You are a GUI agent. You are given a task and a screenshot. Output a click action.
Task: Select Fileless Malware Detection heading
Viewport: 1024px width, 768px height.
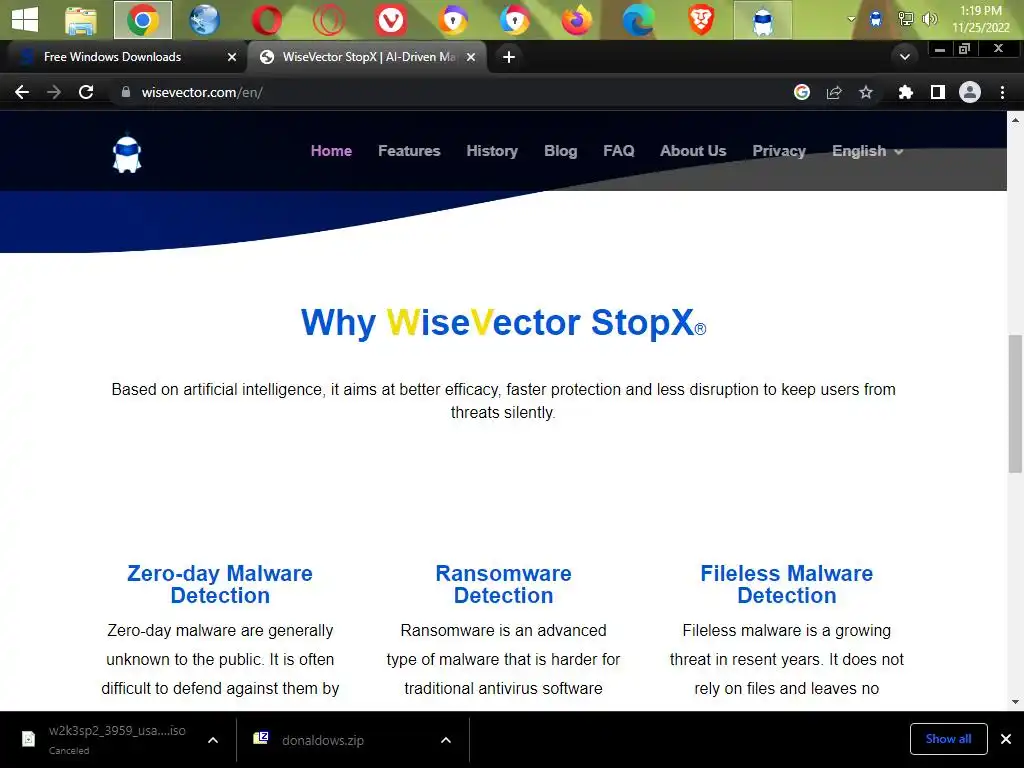tap(786, 584)
